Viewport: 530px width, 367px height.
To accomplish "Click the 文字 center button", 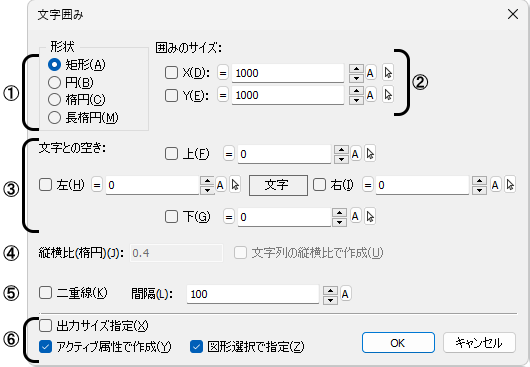I will pos(278,185).
